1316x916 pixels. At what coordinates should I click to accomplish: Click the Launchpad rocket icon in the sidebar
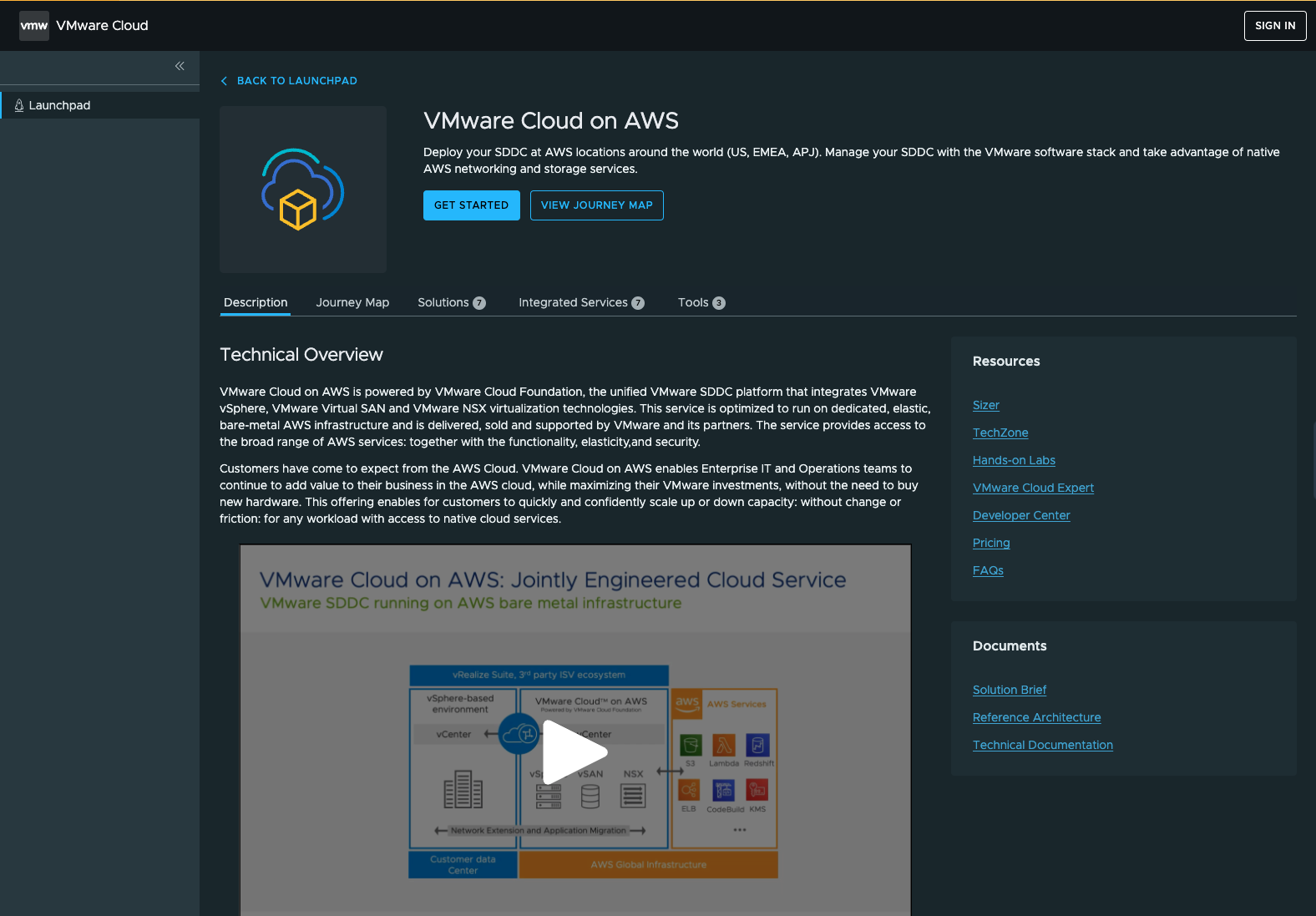[19, 105]
